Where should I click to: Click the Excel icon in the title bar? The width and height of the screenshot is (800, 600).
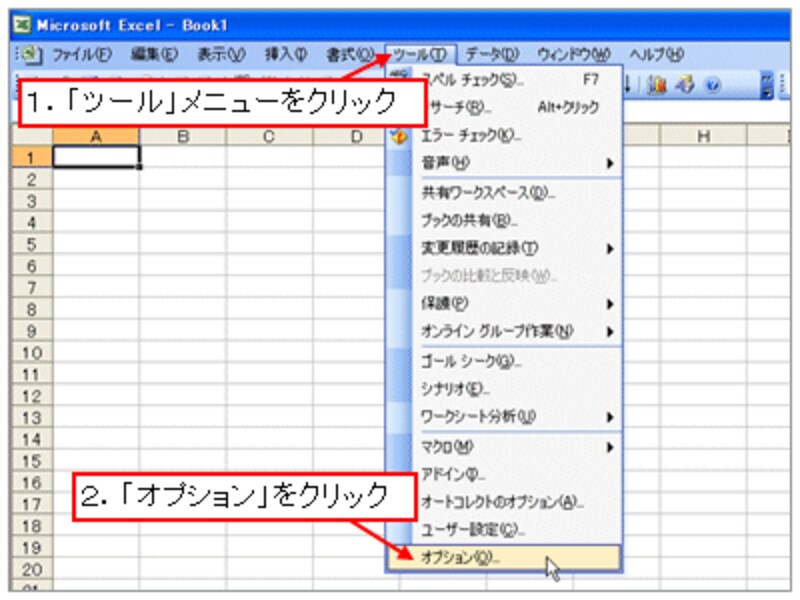(21, 24)
